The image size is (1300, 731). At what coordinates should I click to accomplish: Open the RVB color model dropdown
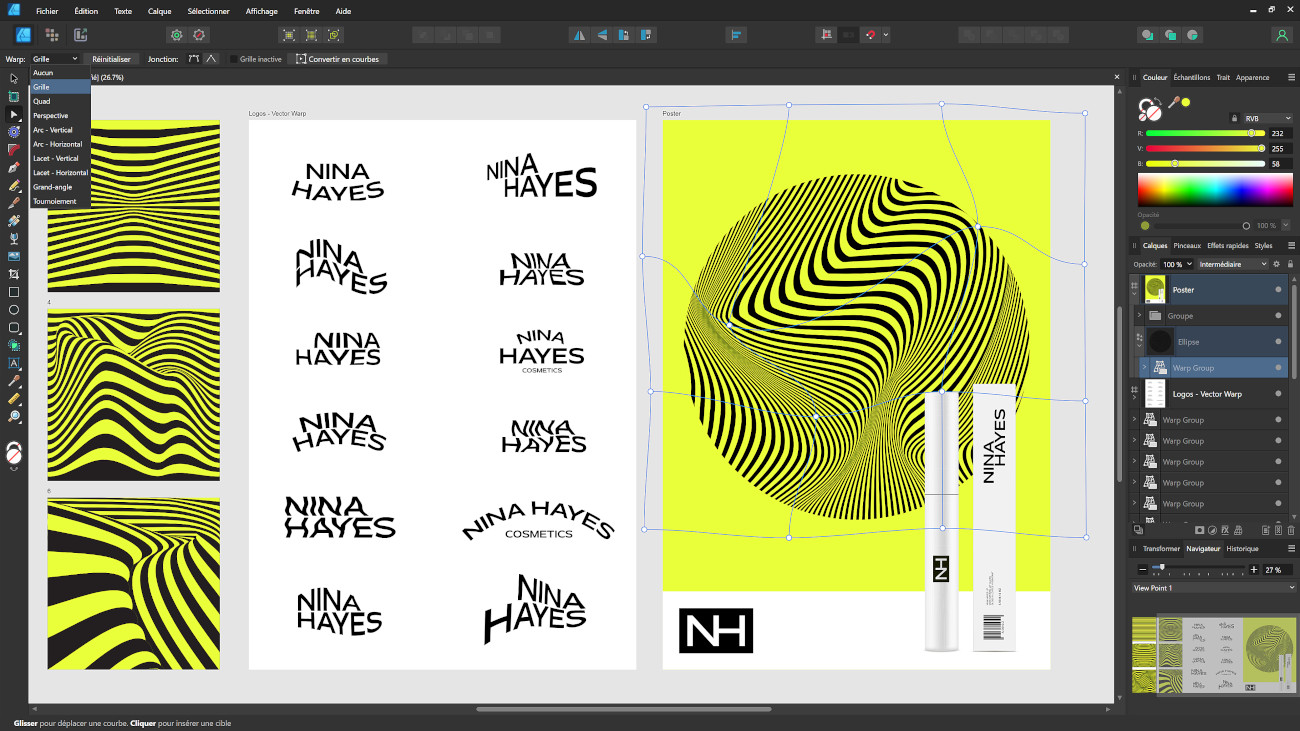(1267, 118)
